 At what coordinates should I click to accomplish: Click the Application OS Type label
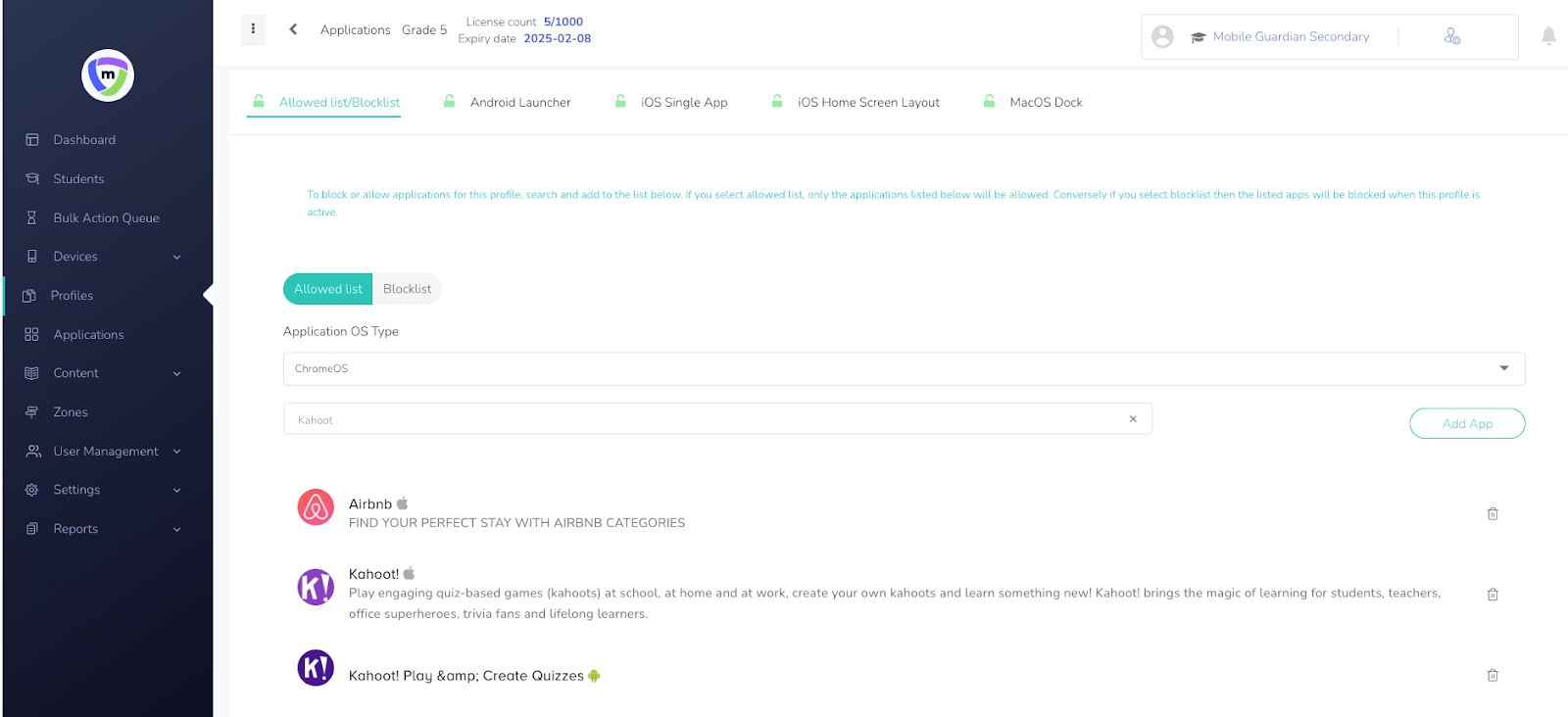(x=341, y=331)
